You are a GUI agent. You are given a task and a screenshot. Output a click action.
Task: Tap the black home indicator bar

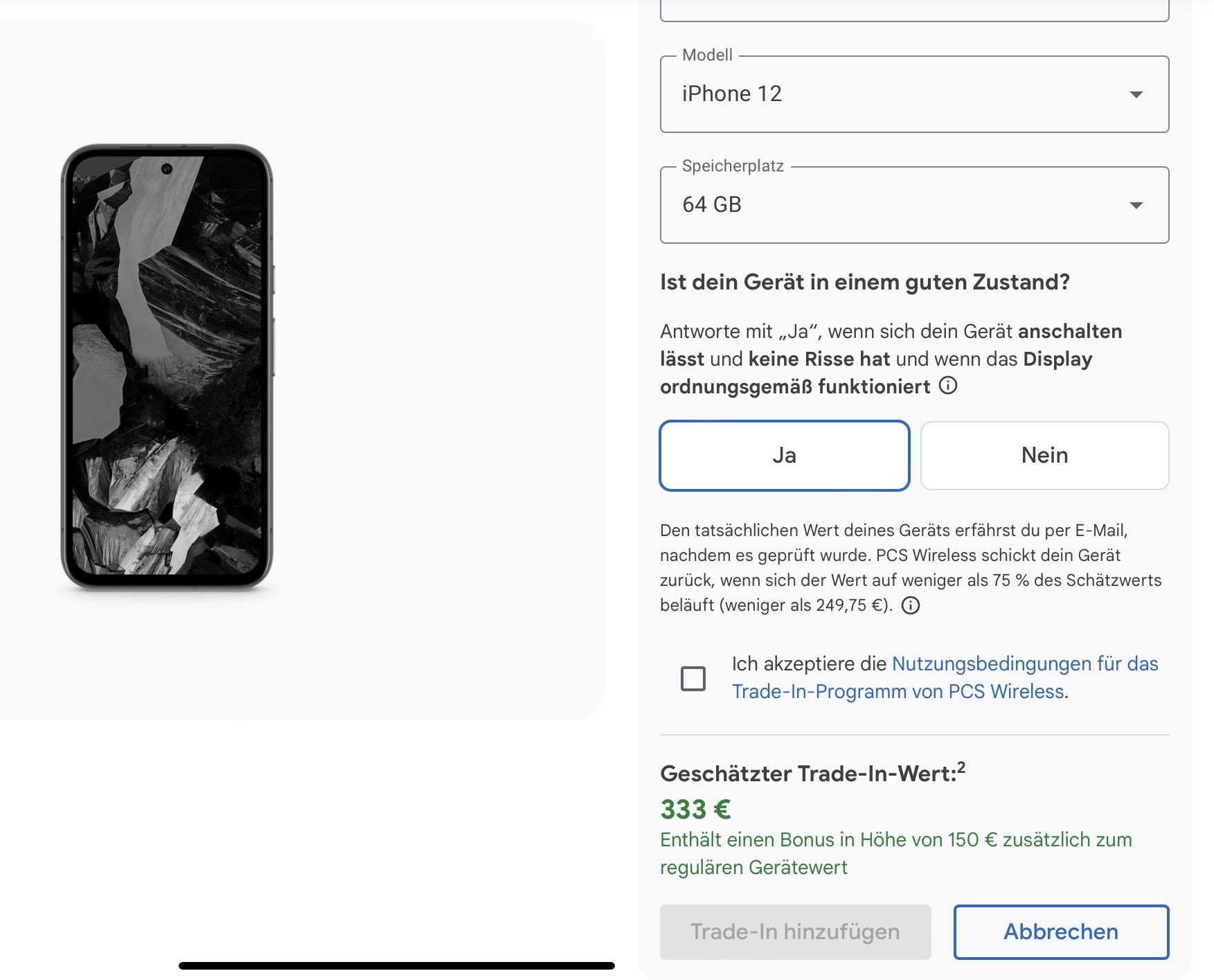[397, 965]
